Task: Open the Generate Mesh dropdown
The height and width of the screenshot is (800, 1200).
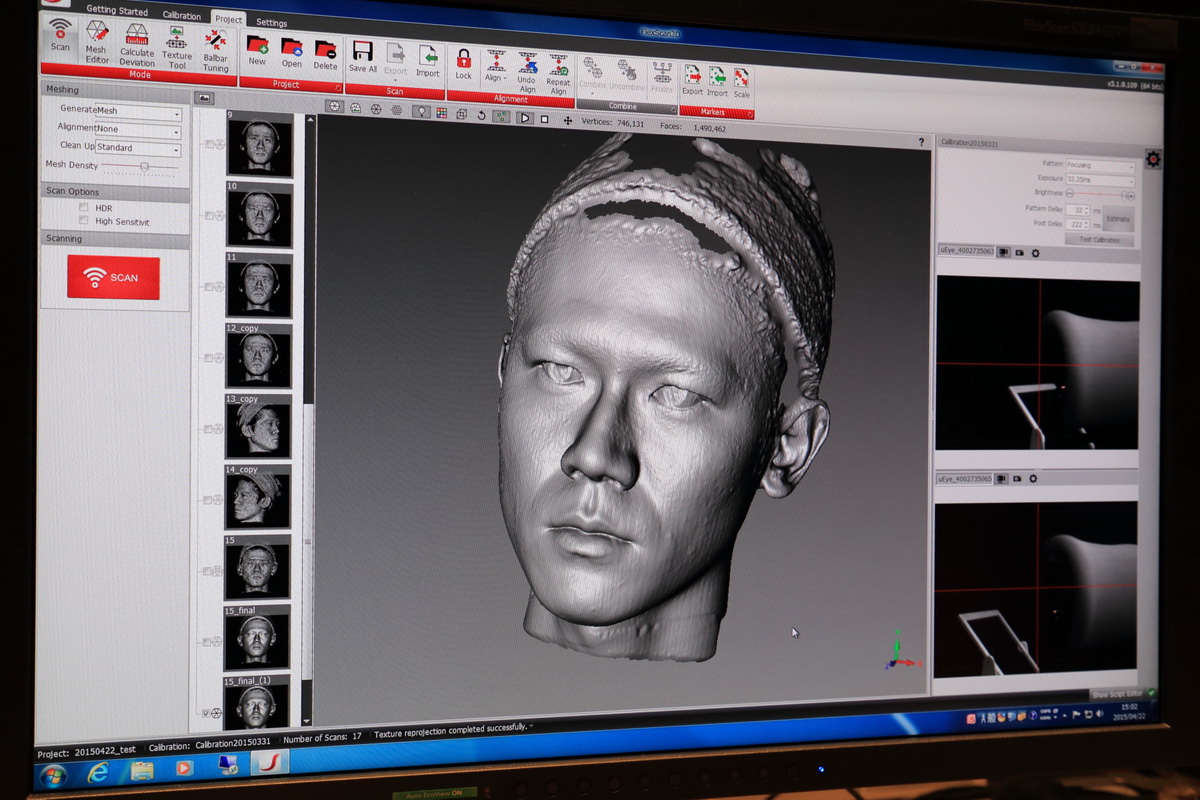Action: pyautogui.click(x=138, y=112)
